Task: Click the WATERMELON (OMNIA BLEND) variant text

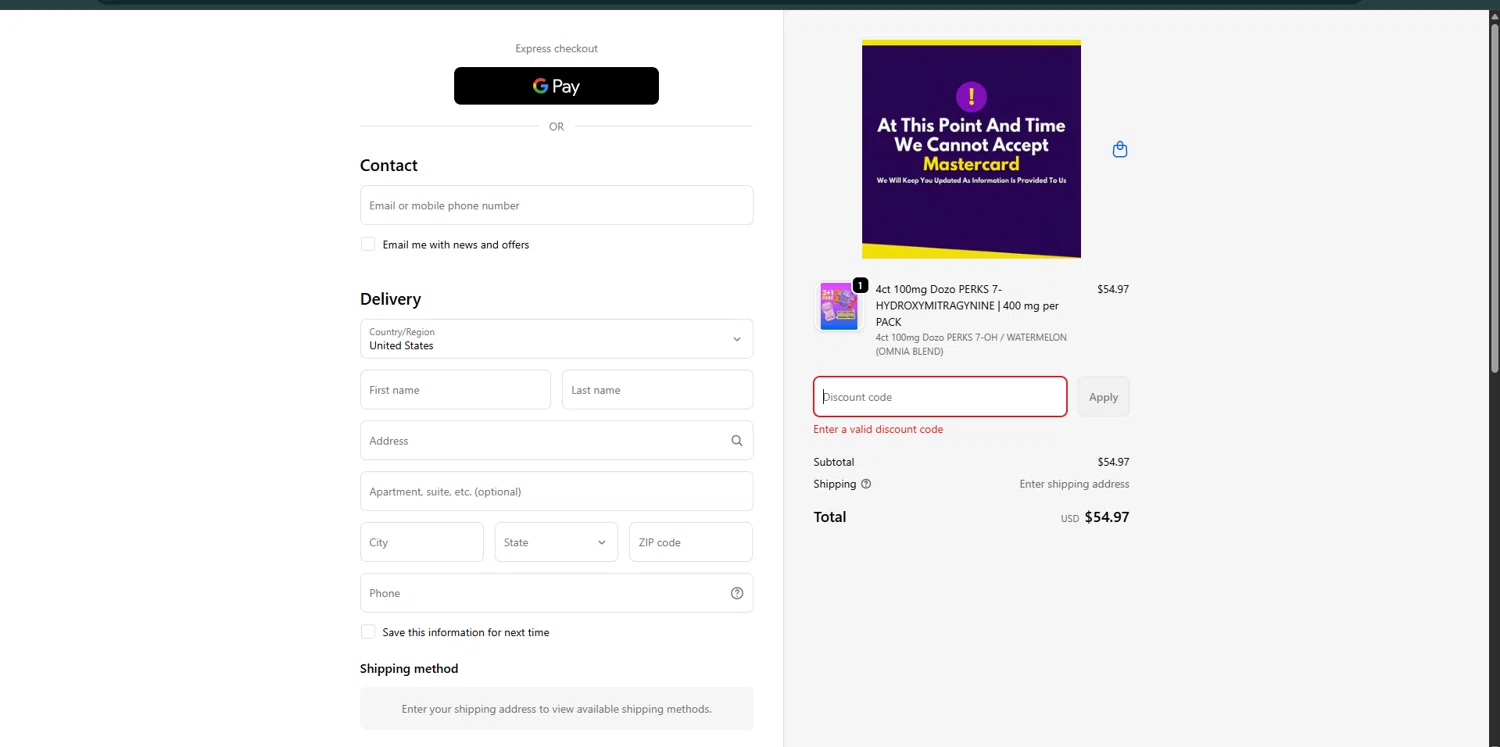Action: [x=971, y=344]
